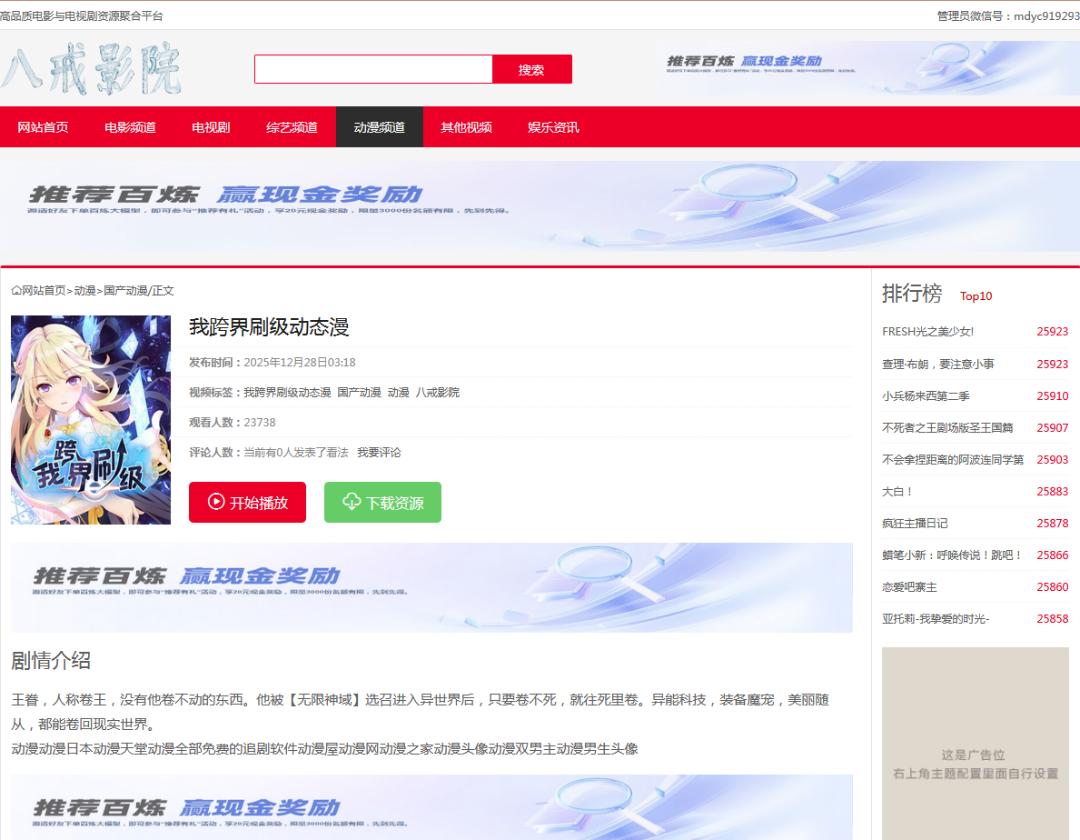Image resolution: width=1080 pixels, height=840 pixels.
Task: Click the 国产动漫 video tag
Action: [359, 393]
